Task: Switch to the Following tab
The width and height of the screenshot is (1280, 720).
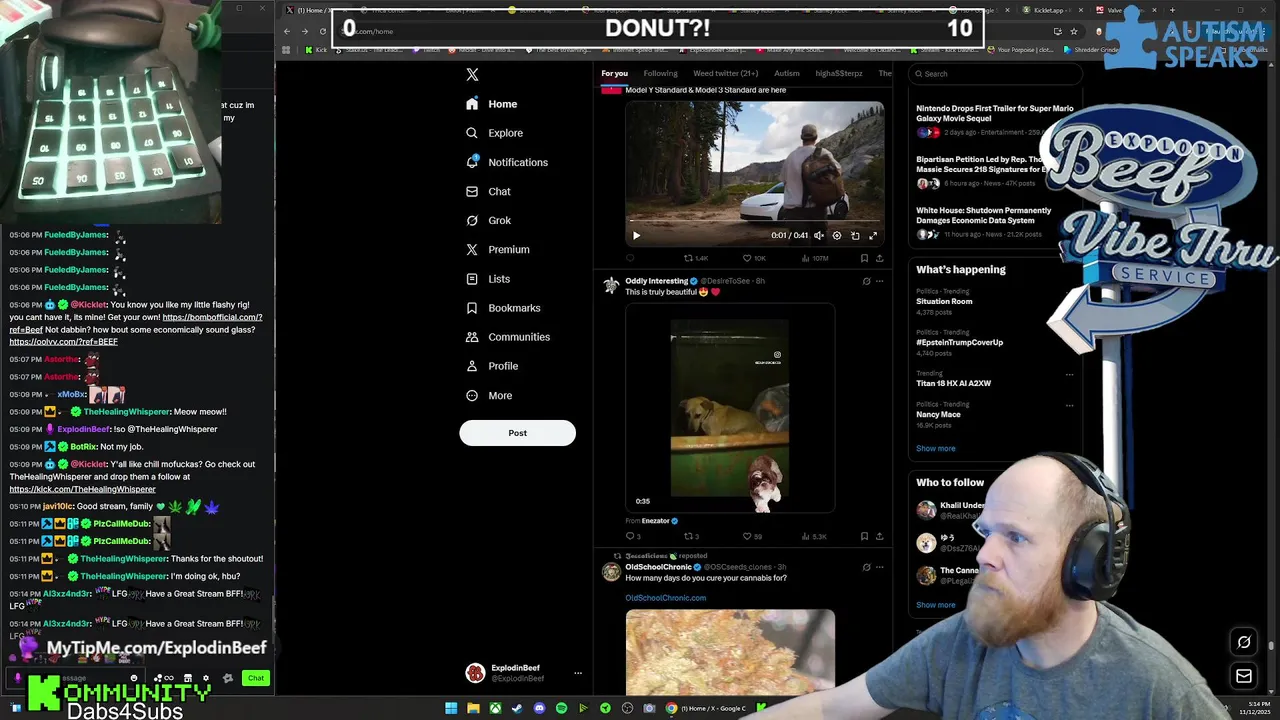Action: 660,73
